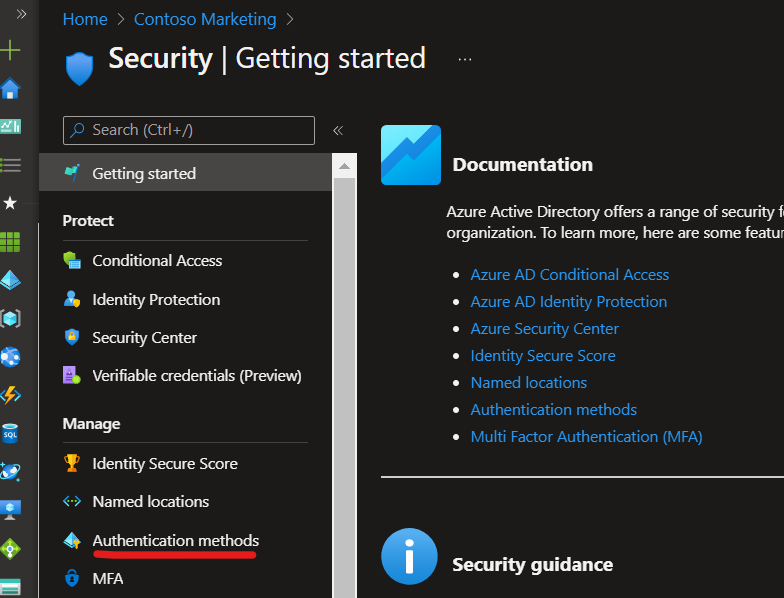Click the Security guidance info icon
784x598 pixels.
(410, 556)
